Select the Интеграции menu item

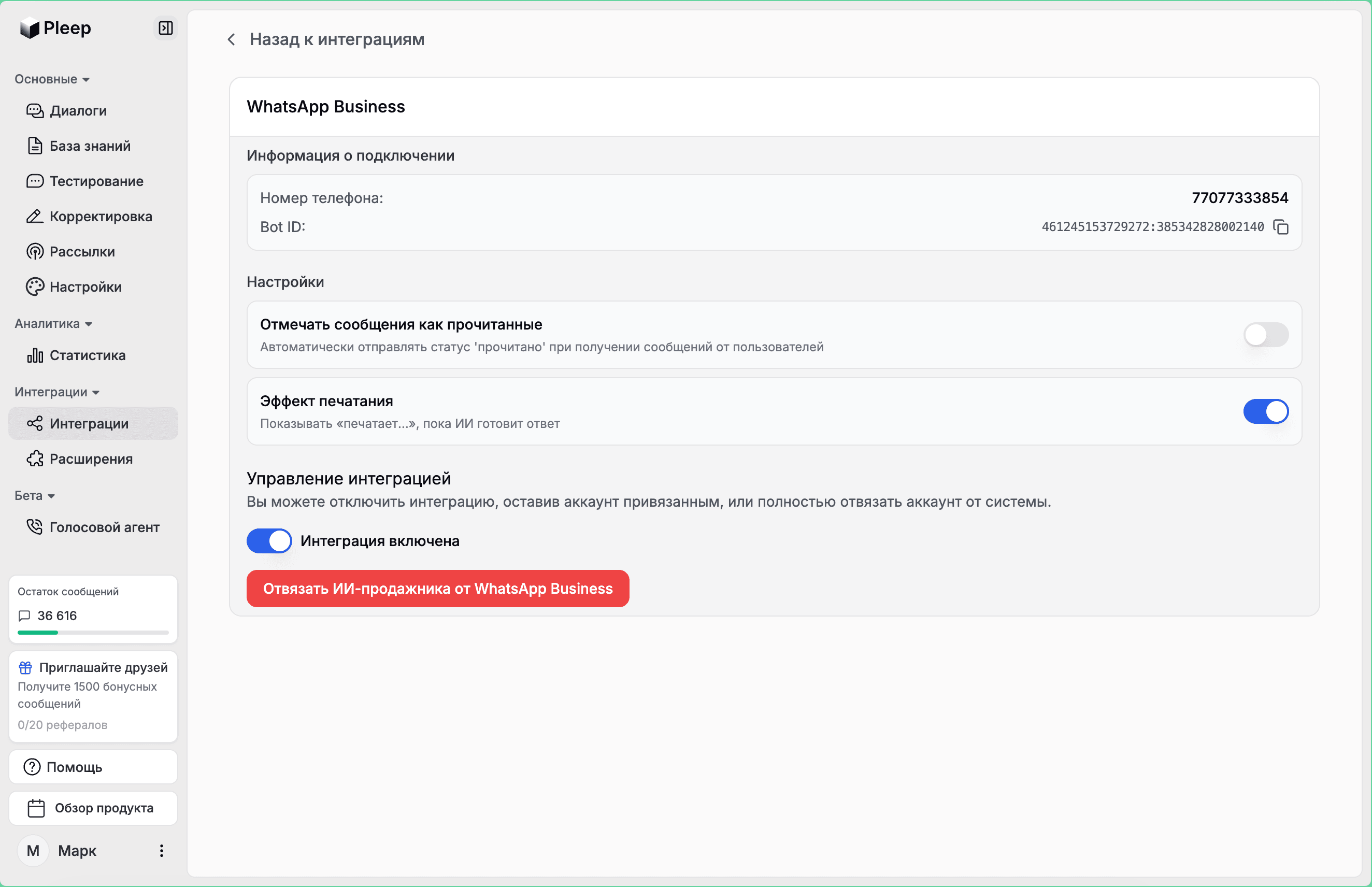click(x=93, y=423)
